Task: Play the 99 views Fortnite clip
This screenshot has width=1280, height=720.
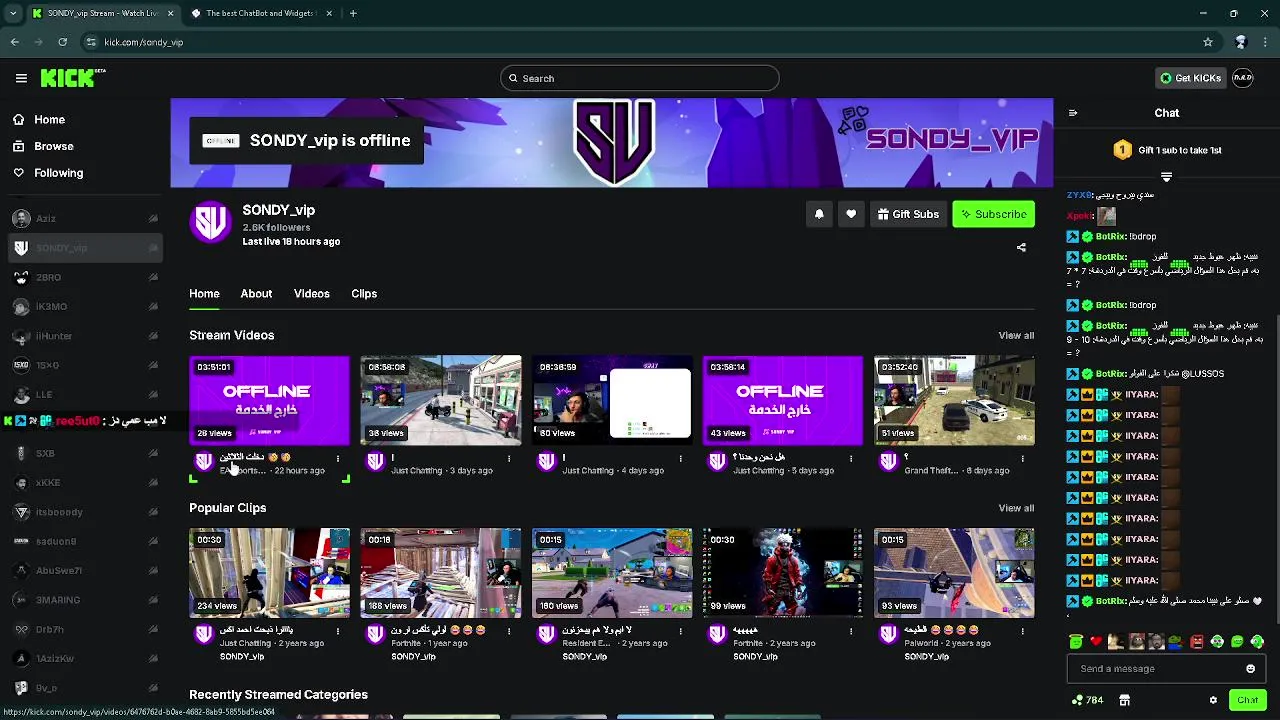Action: click(x=783, y=573)
